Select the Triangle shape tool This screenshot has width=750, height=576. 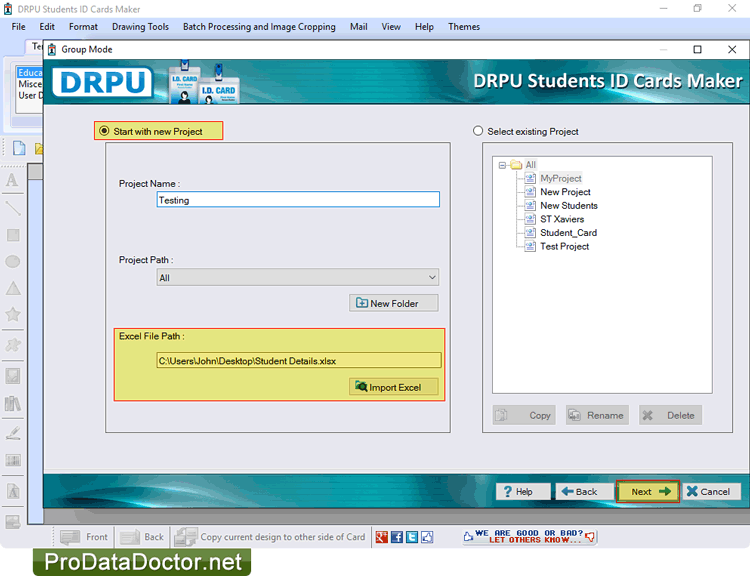pyautogui.click(x=13, y=288)
